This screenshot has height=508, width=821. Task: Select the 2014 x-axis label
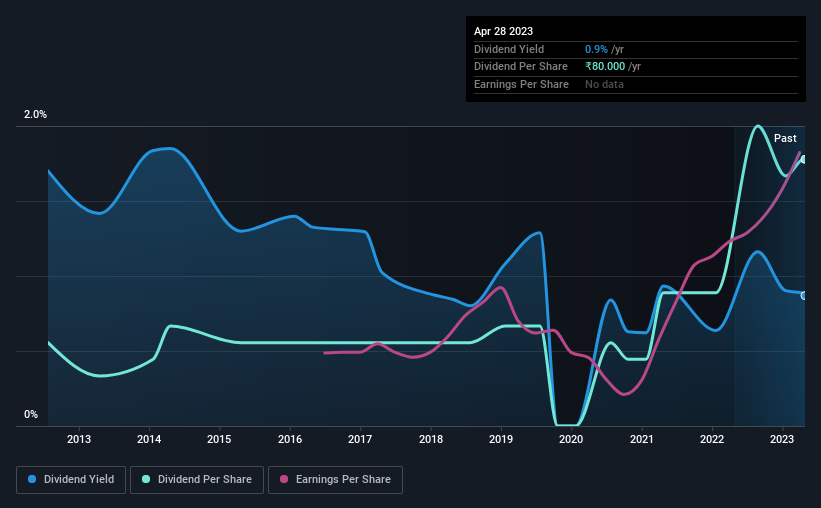pos(149,439)
